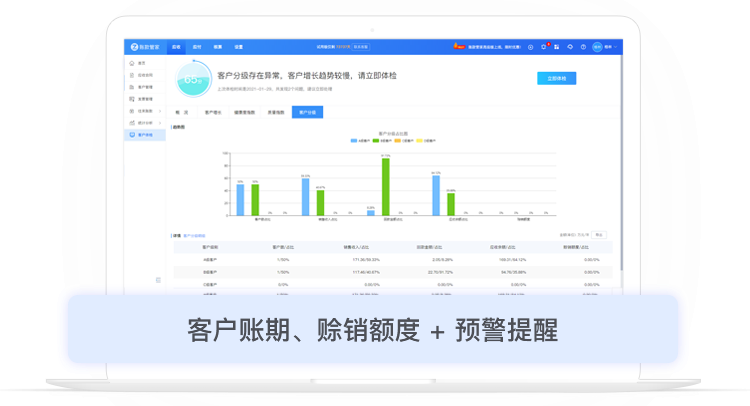Open 首页 in the left sidebar
Viewport: 750px width, 406px height.
[141, 63]
